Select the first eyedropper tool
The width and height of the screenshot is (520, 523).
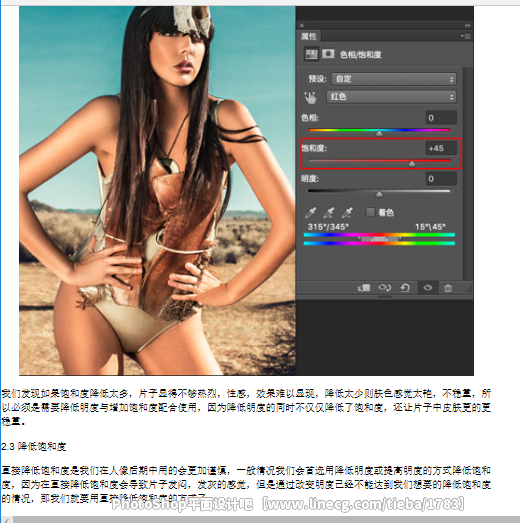coord(311,212)
